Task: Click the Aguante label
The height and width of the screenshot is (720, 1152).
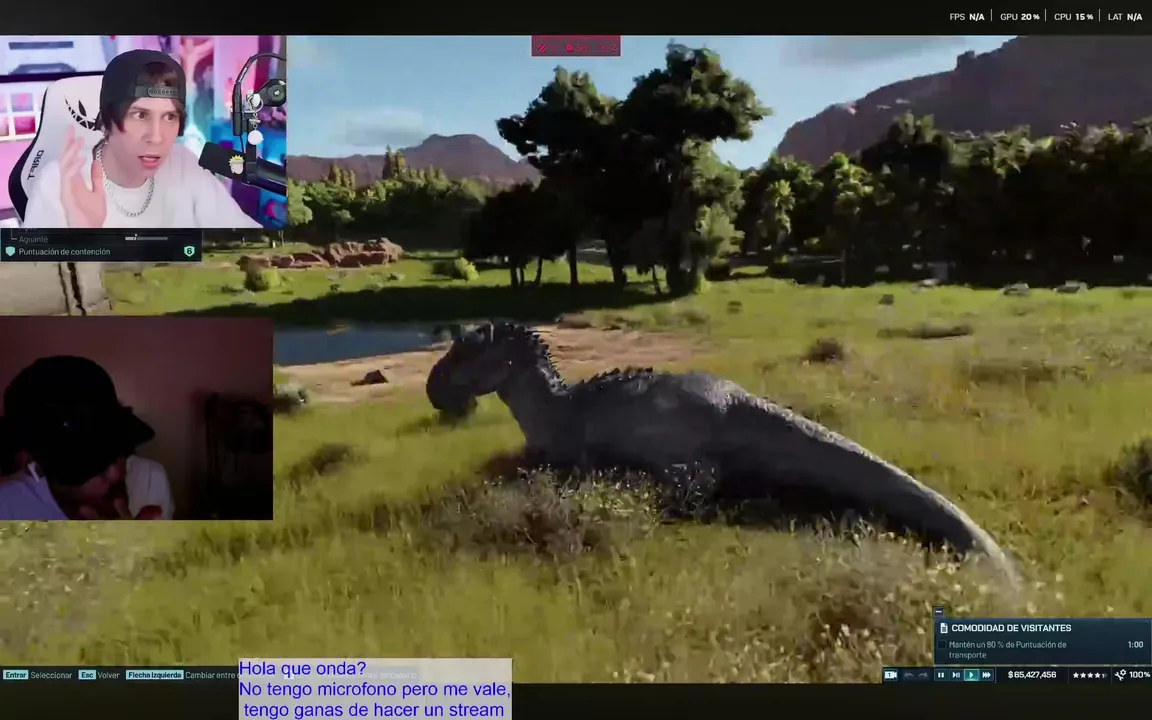Action: click(33, 239)
